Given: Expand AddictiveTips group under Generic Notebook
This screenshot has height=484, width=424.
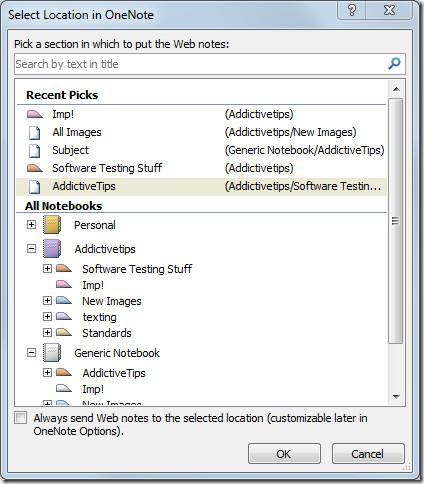Looking at the screenshot, I should pos(47,372).
